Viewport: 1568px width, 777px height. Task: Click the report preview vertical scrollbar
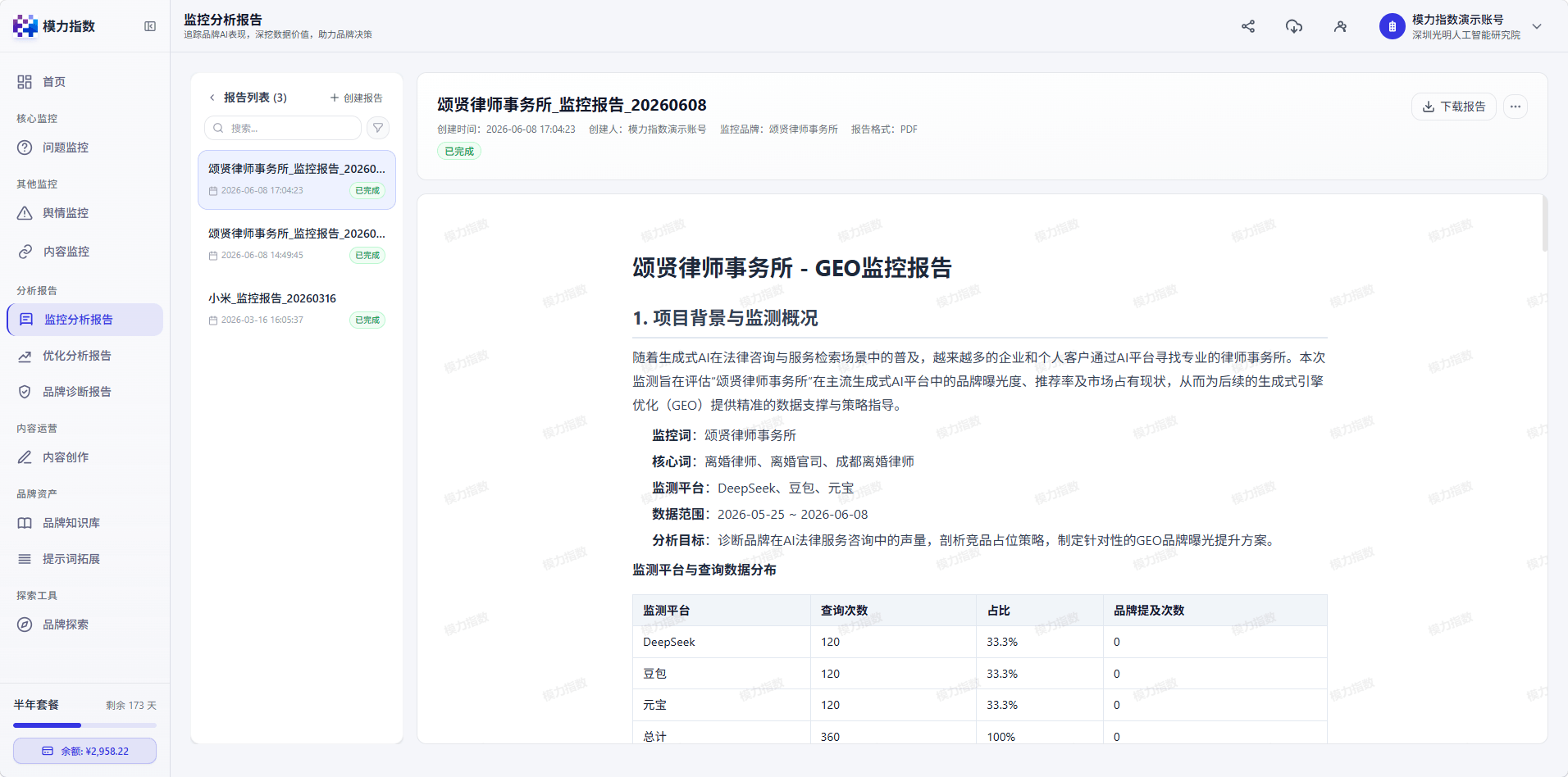(x=1545, y=223)
